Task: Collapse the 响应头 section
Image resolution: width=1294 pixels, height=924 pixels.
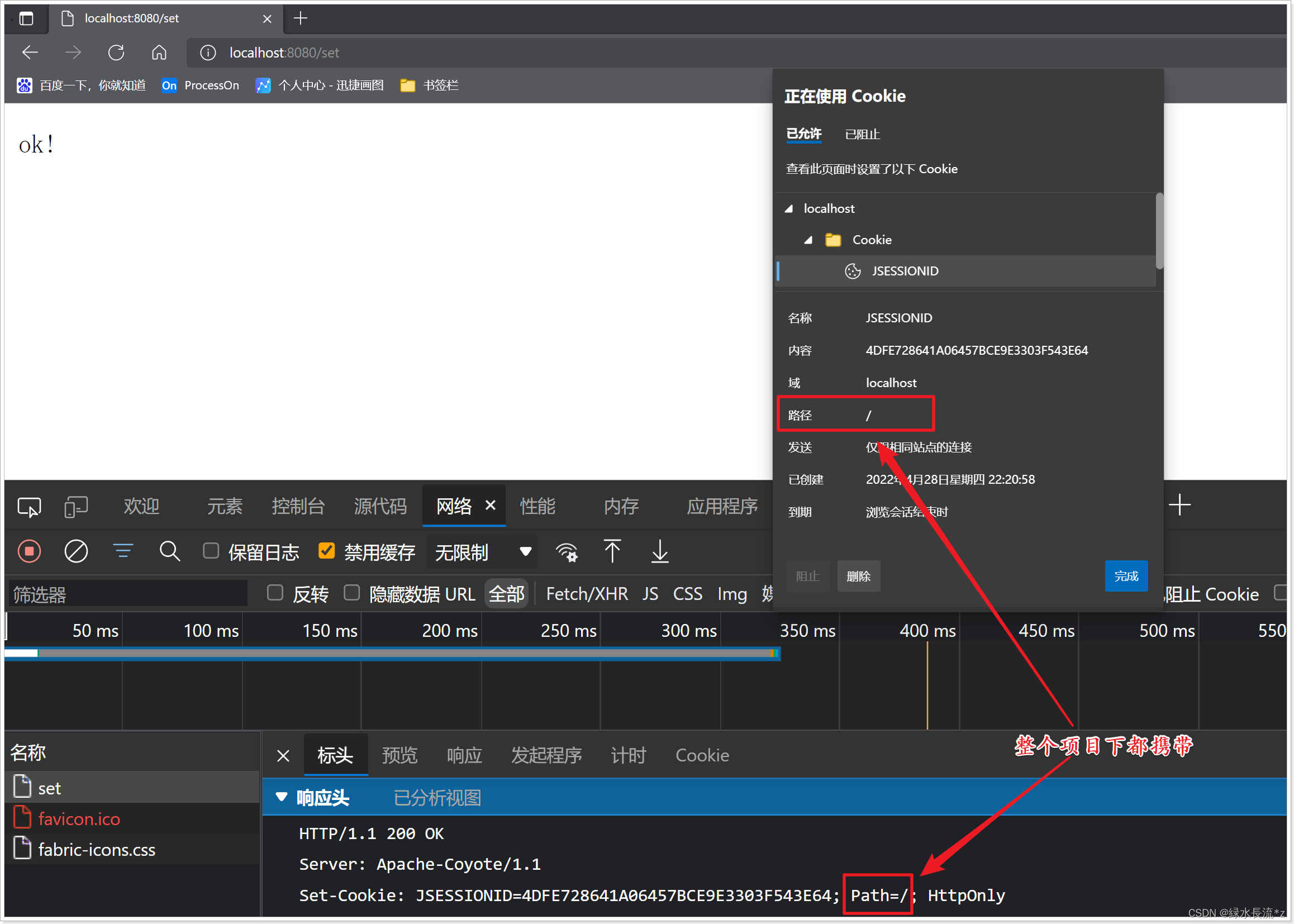Action: click(282, 798)
